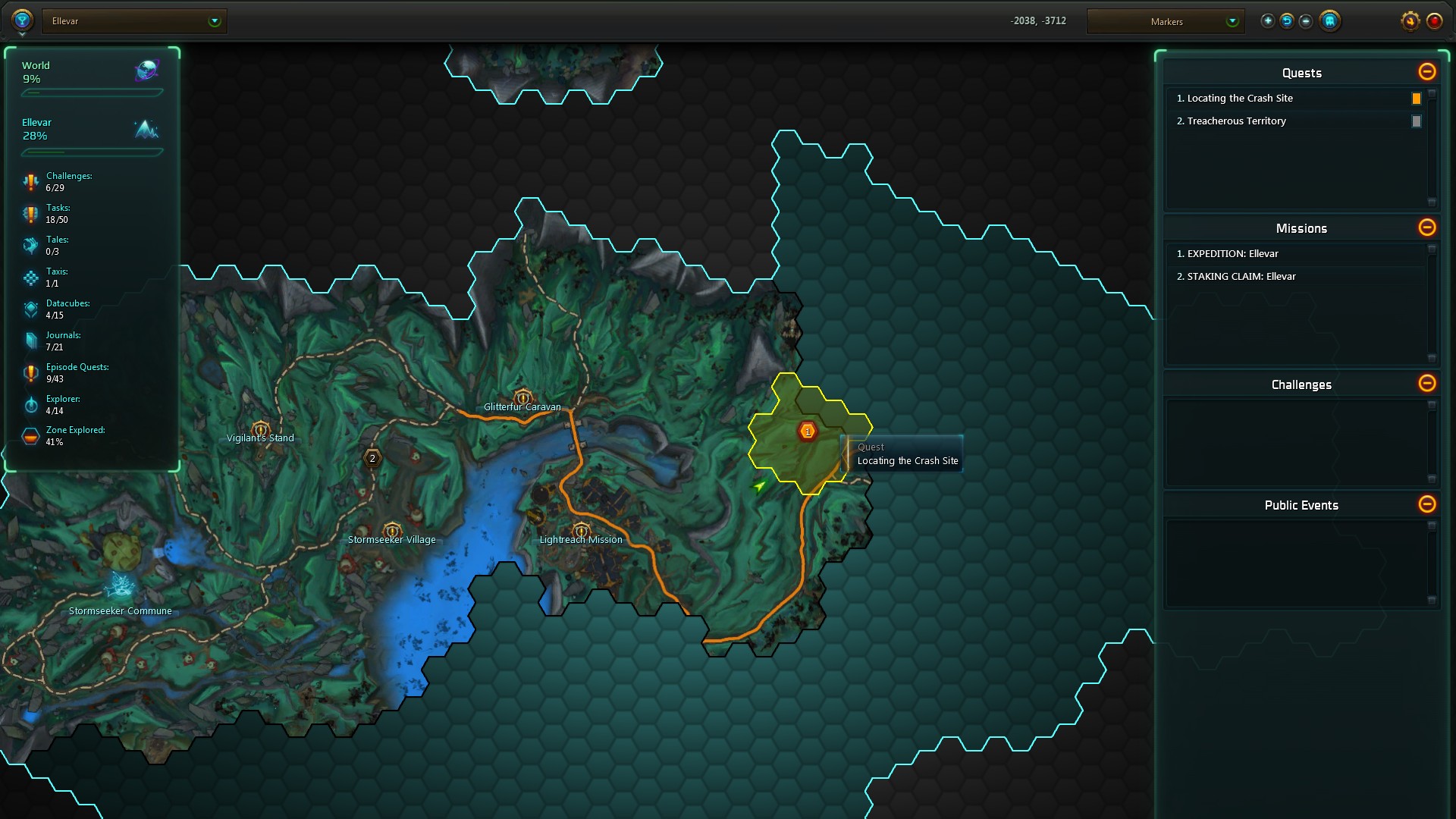Click the Quests list scrollbar
The image size is (1456, 819).
[x=1432, y=148]
